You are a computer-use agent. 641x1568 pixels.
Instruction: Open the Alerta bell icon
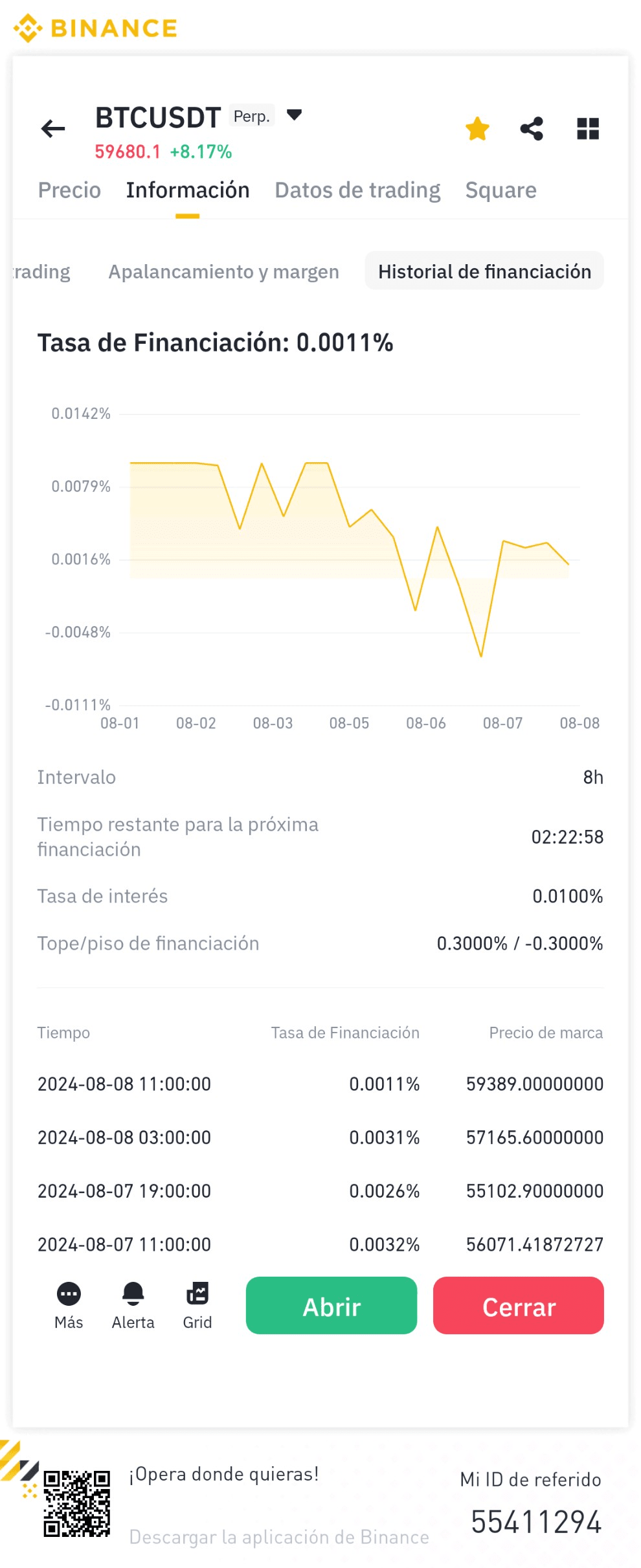[x=133, y=1294]
